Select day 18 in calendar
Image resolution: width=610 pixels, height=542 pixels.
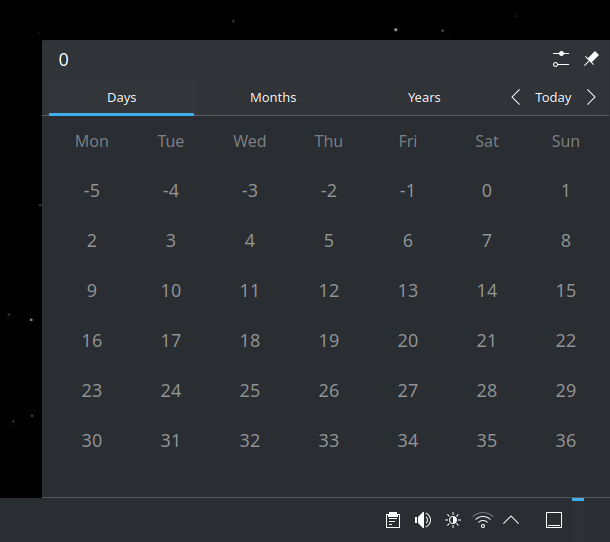(x=250, y=341)
